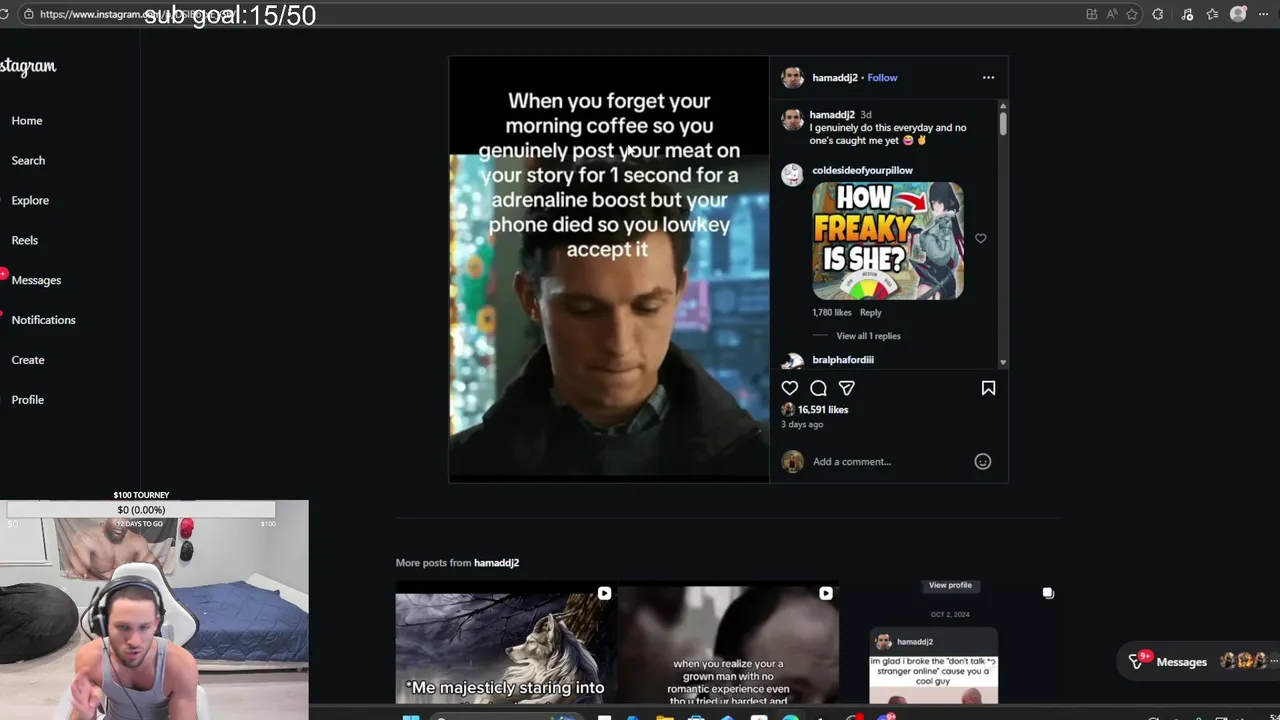The height and width of the screenshot is (720, 1280).
Task: Open browser Settings and more menu
Action: pyautogui.click(x=1262, y=14)
